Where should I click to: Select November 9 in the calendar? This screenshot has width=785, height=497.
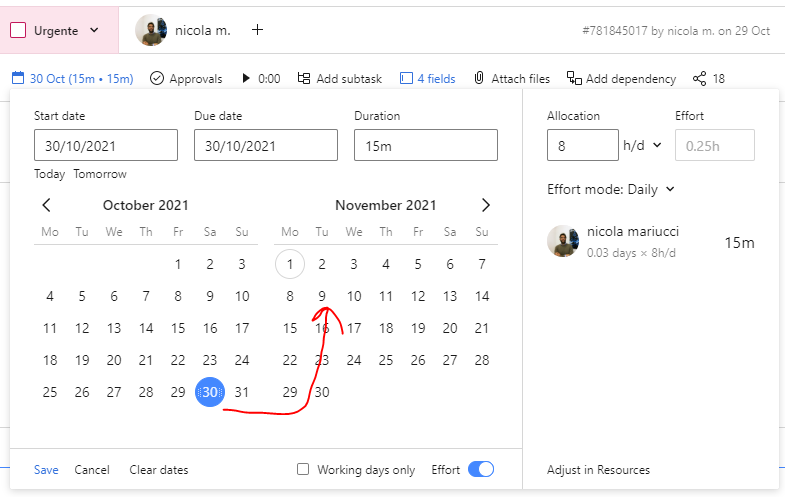[x=322, y=296]
